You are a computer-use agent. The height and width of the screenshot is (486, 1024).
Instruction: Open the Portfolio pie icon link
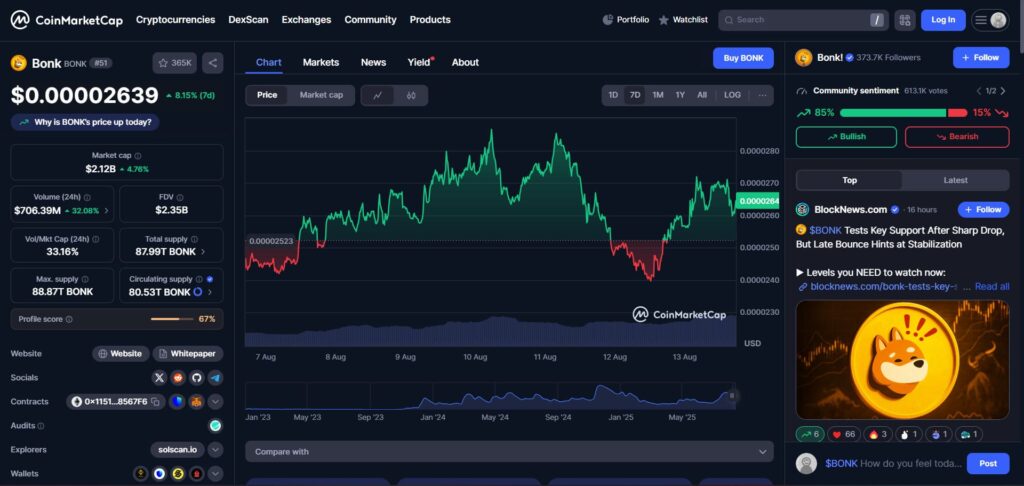pyautogui.click(x=626, y=20)
